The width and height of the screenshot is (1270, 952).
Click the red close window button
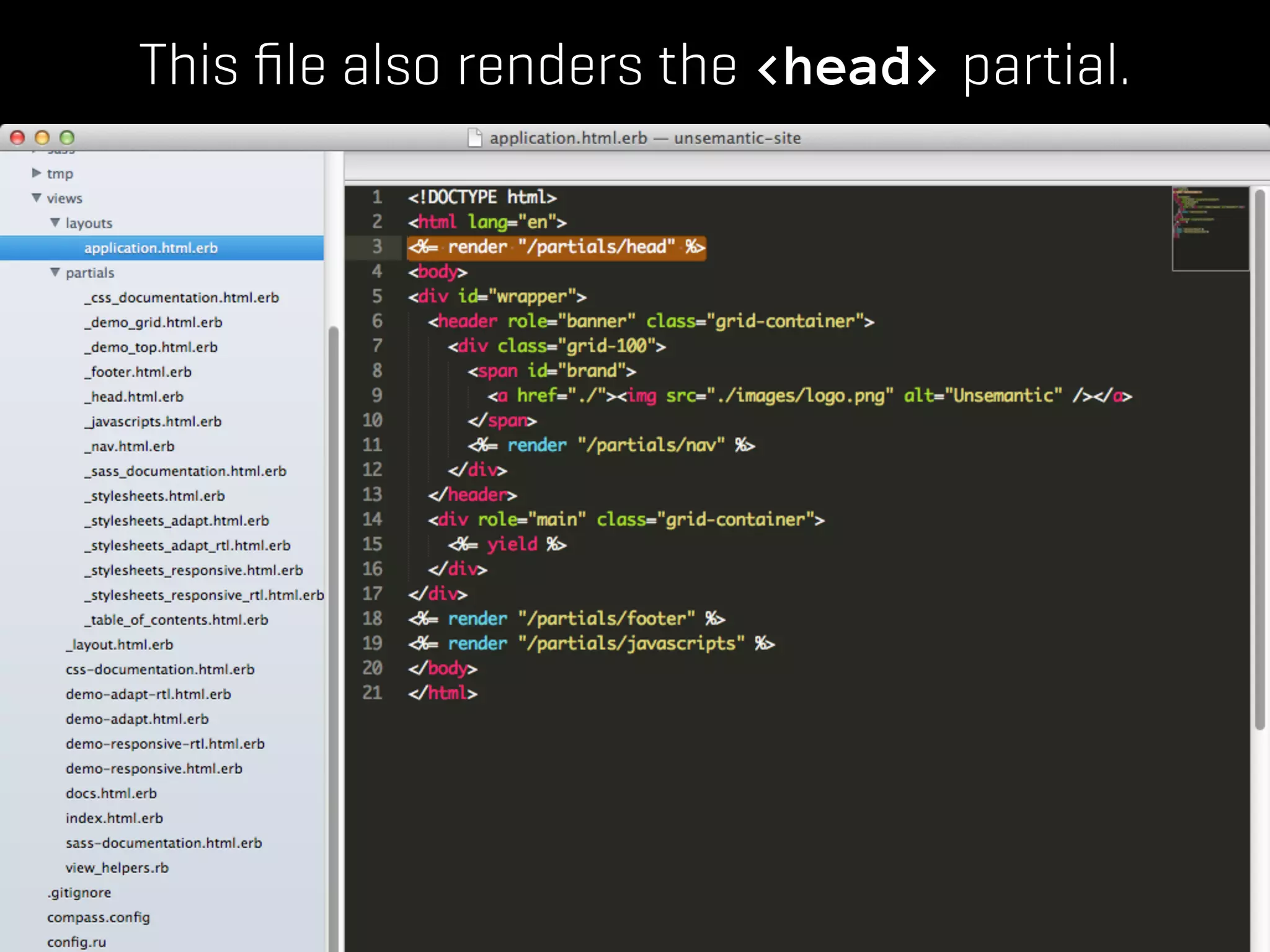tap(18, 138)
